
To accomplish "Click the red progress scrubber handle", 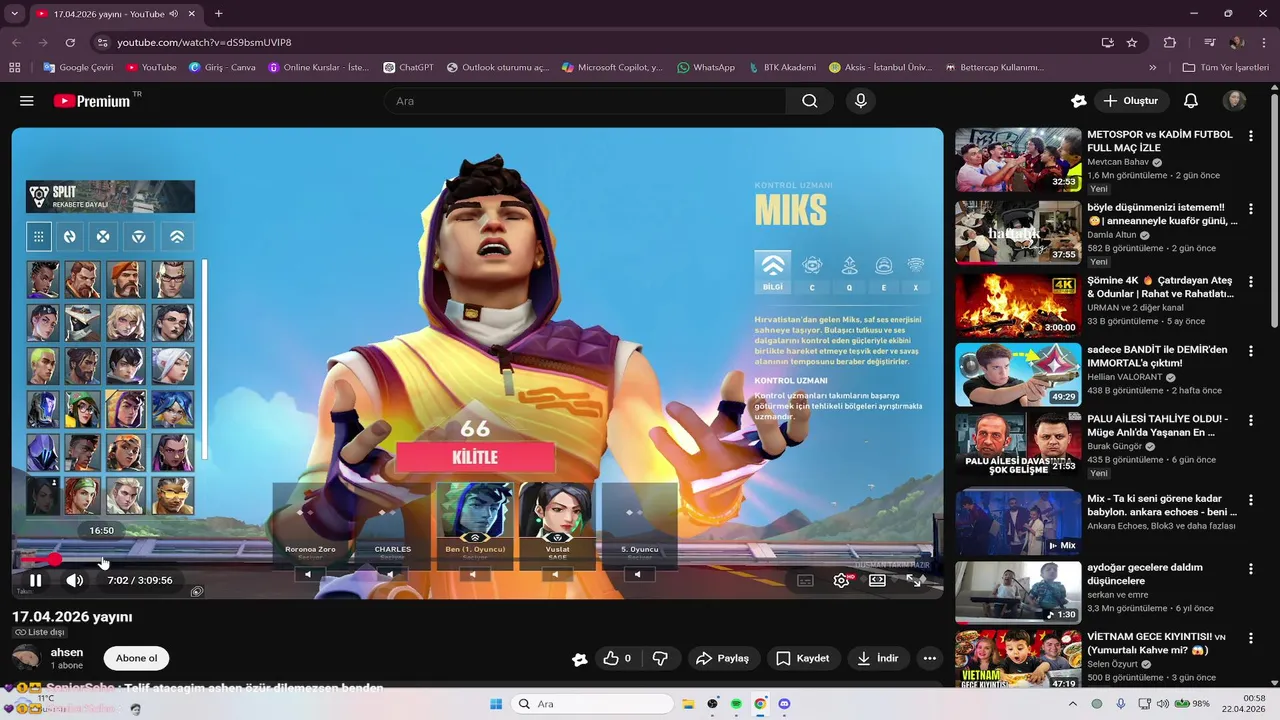I will pyautogui.click(x=55, y=560).
